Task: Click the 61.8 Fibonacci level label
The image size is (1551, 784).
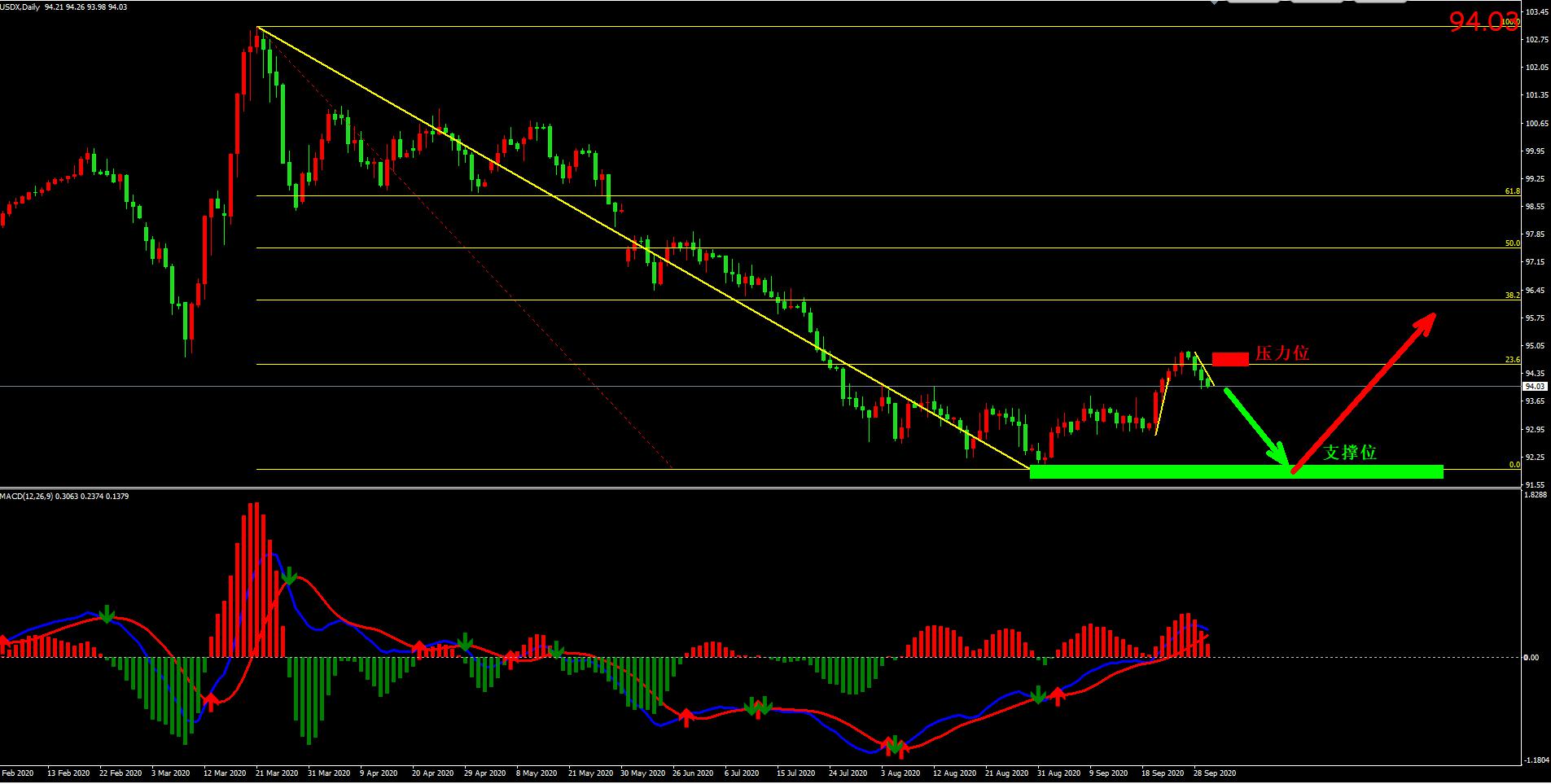Action: point(1512,191)
